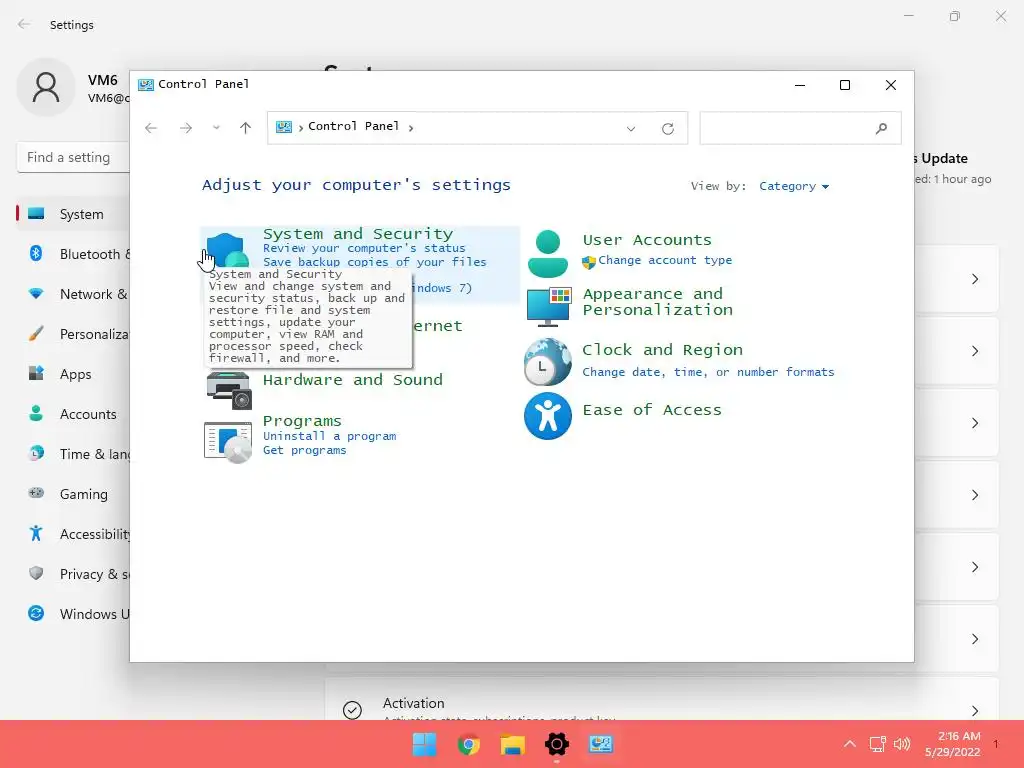
Task: Click the Control Panel address bar icon
Action: tap(283, 127)
